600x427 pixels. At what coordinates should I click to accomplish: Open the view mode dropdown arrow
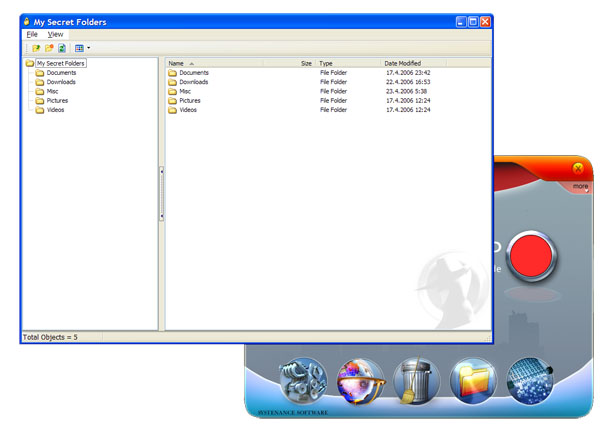click(89, 48)
